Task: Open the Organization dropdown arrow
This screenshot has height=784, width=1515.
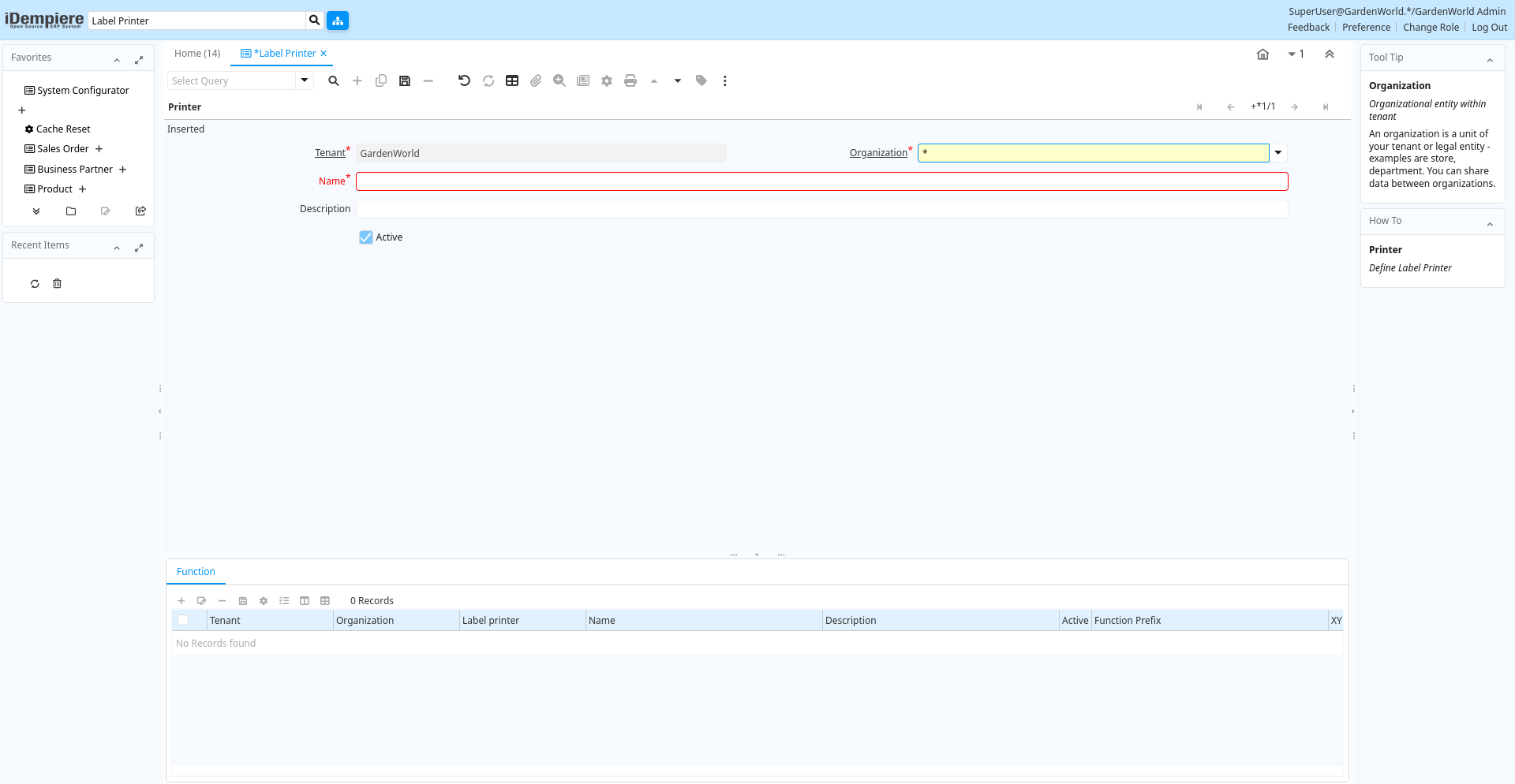Action: [1278, 153]
